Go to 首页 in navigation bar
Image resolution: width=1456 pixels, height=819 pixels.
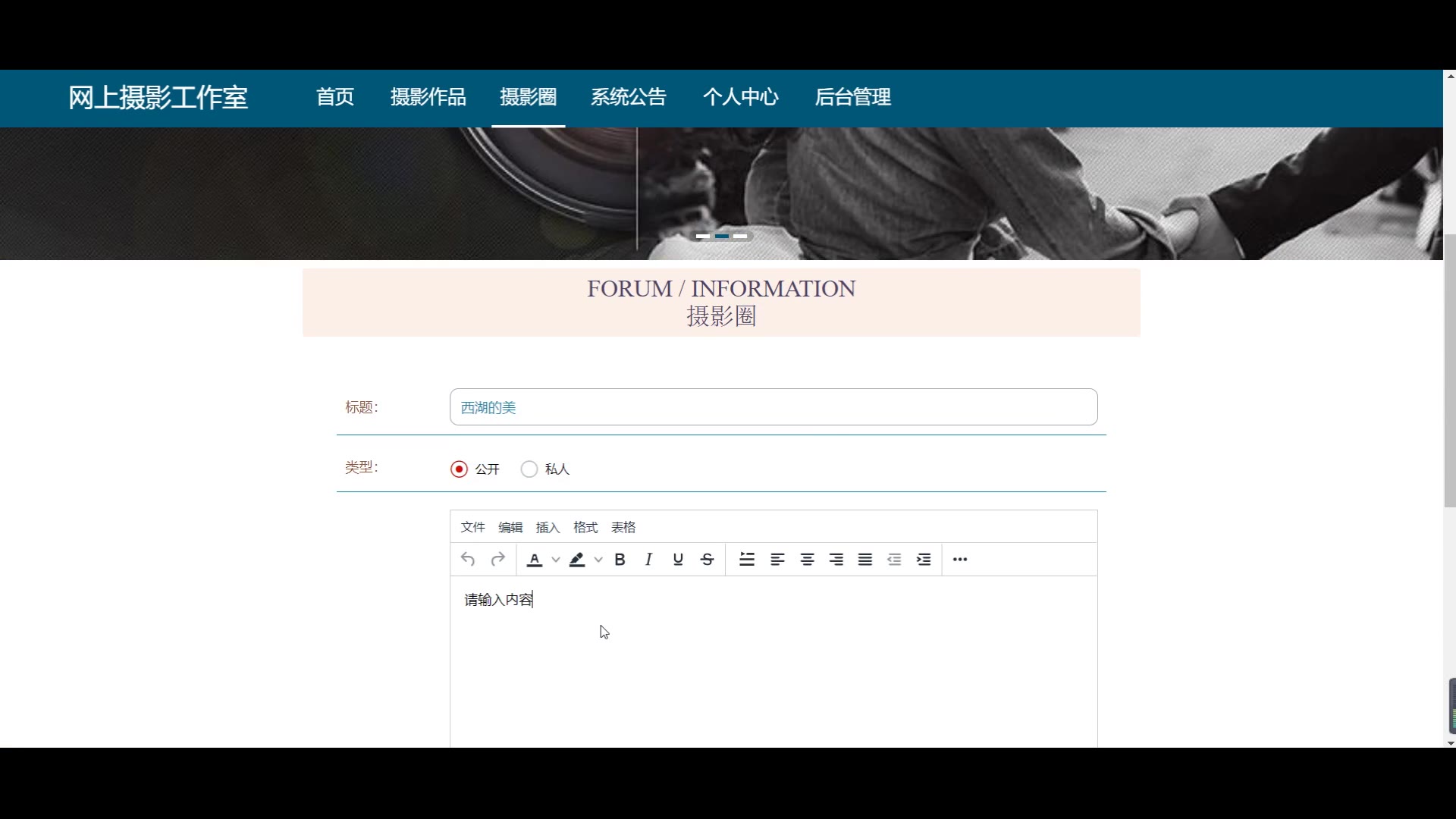pyautogui.click(x=335, y=97)
